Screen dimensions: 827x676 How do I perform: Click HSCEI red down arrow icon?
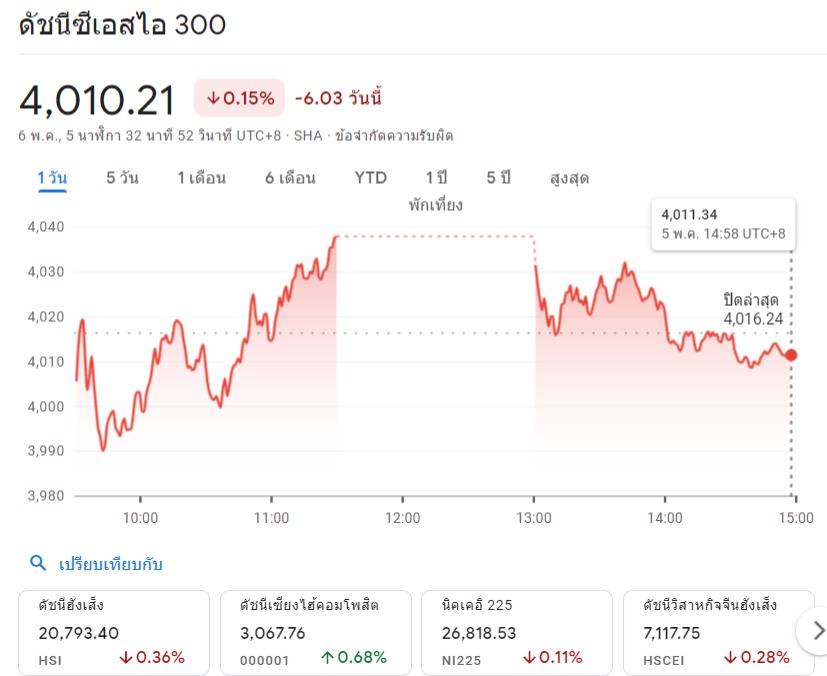[731, 658]
